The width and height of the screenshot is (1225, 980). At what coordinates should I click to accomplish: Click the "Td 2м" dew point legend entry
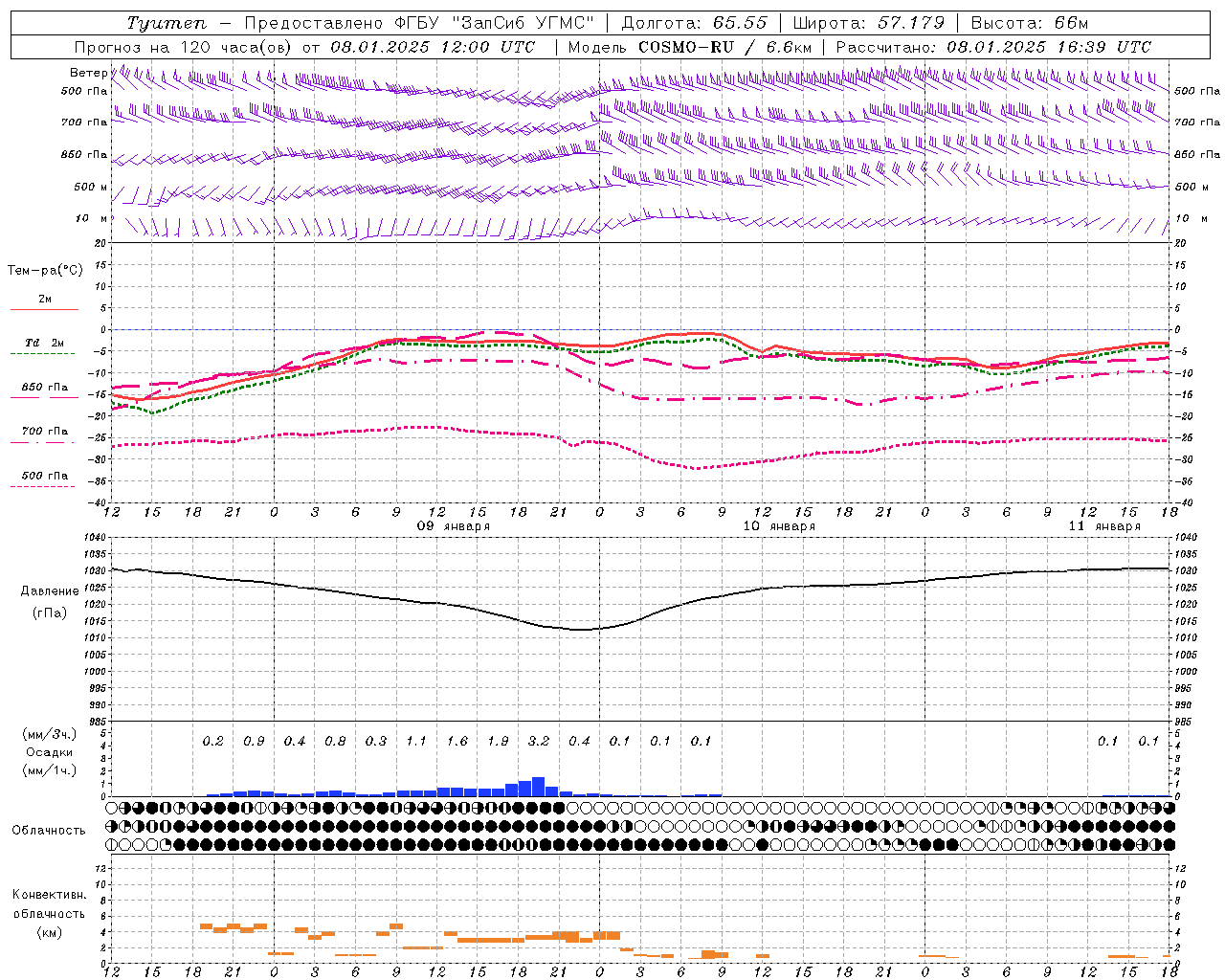[45, 343]
